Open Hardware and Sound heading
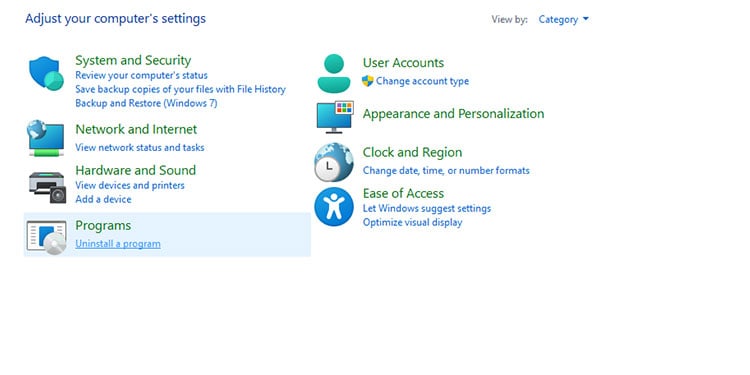Screen dimensions: 750x375 [x=135, y=170]
